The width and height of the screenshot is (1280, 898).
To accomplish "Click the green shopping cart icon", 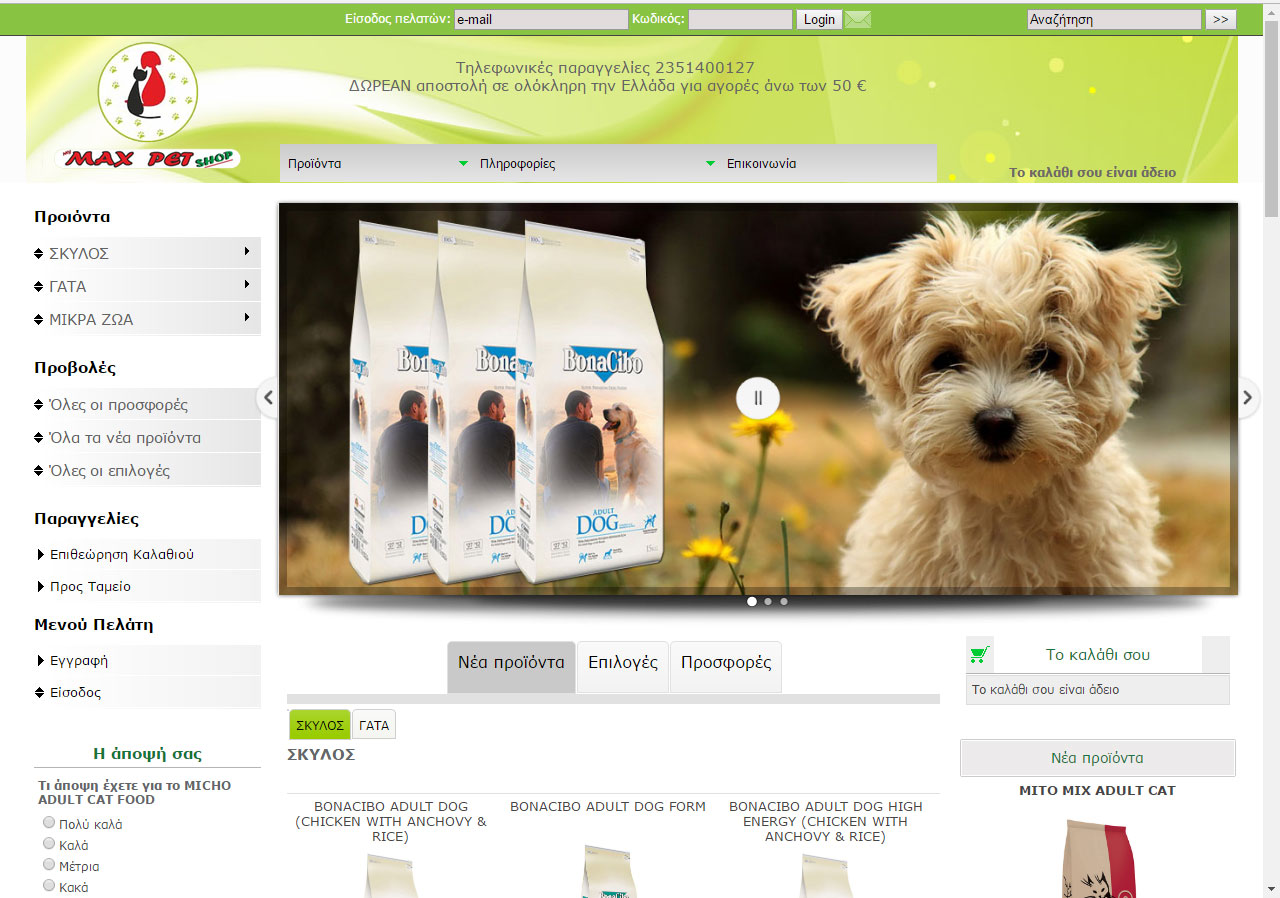I will coord(979,655).
